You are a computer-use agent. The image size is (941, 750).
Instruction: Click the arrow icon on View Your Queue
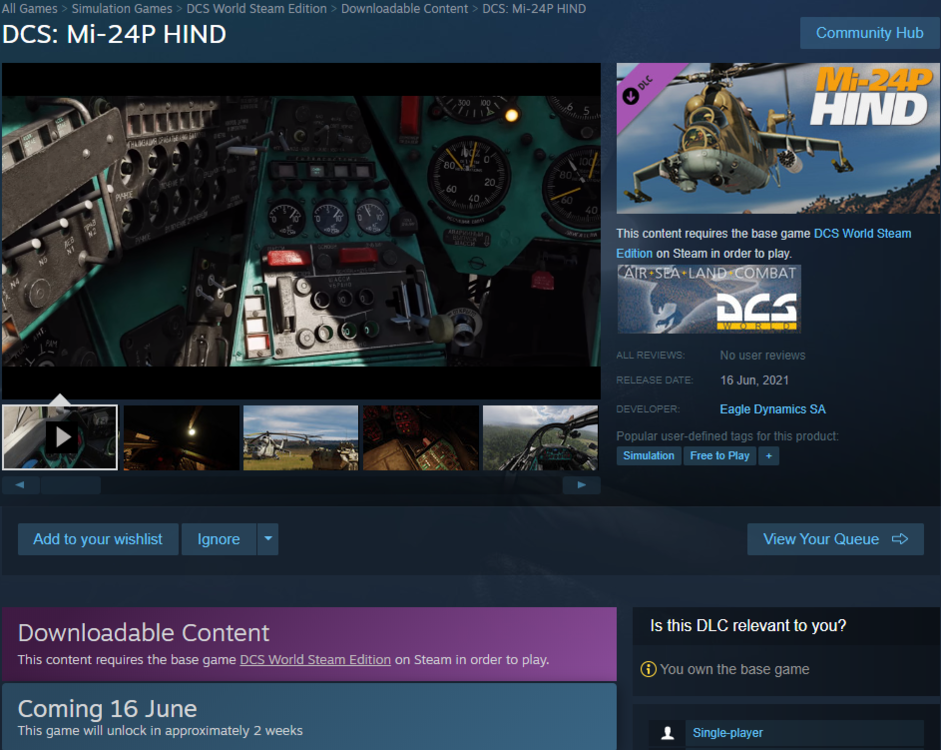click(900, 539)
